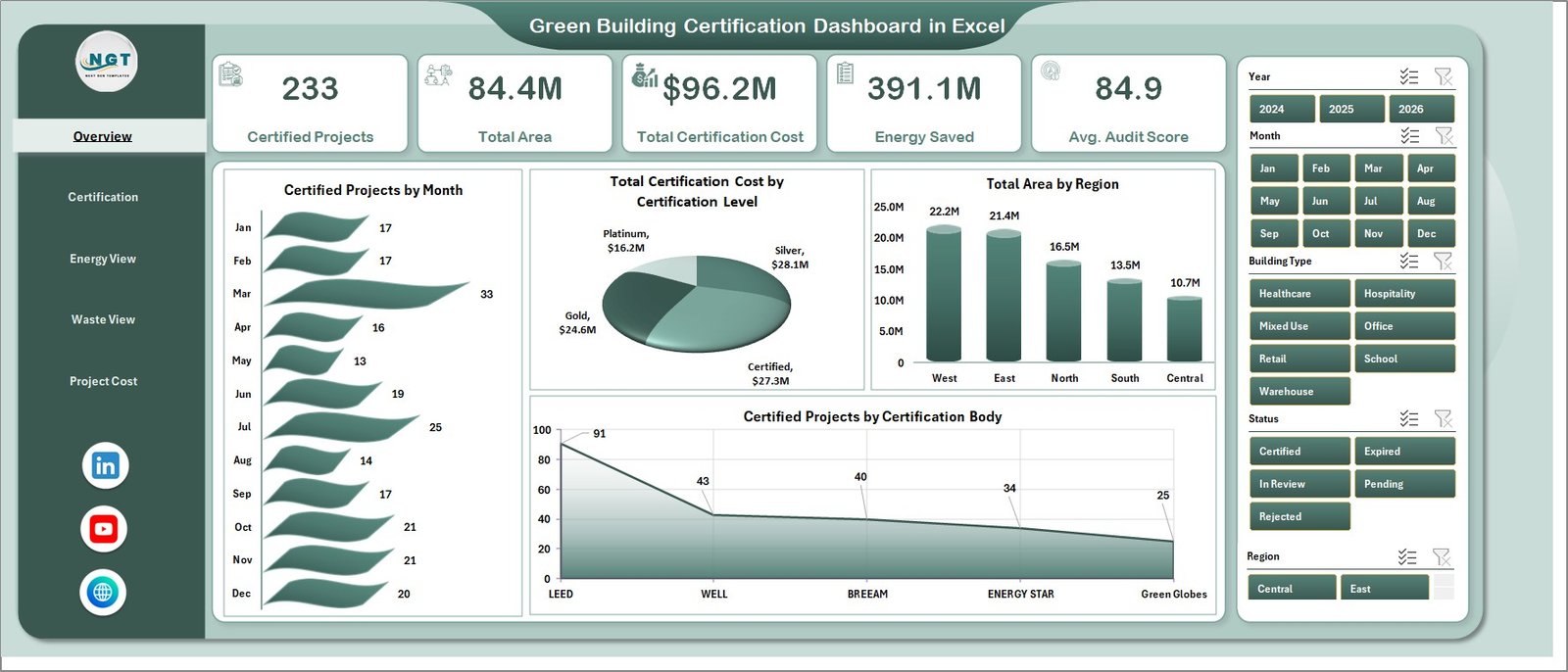Filter by Mixed Use building type
Screen dimensions: 1568x672
coord(1299,326)
